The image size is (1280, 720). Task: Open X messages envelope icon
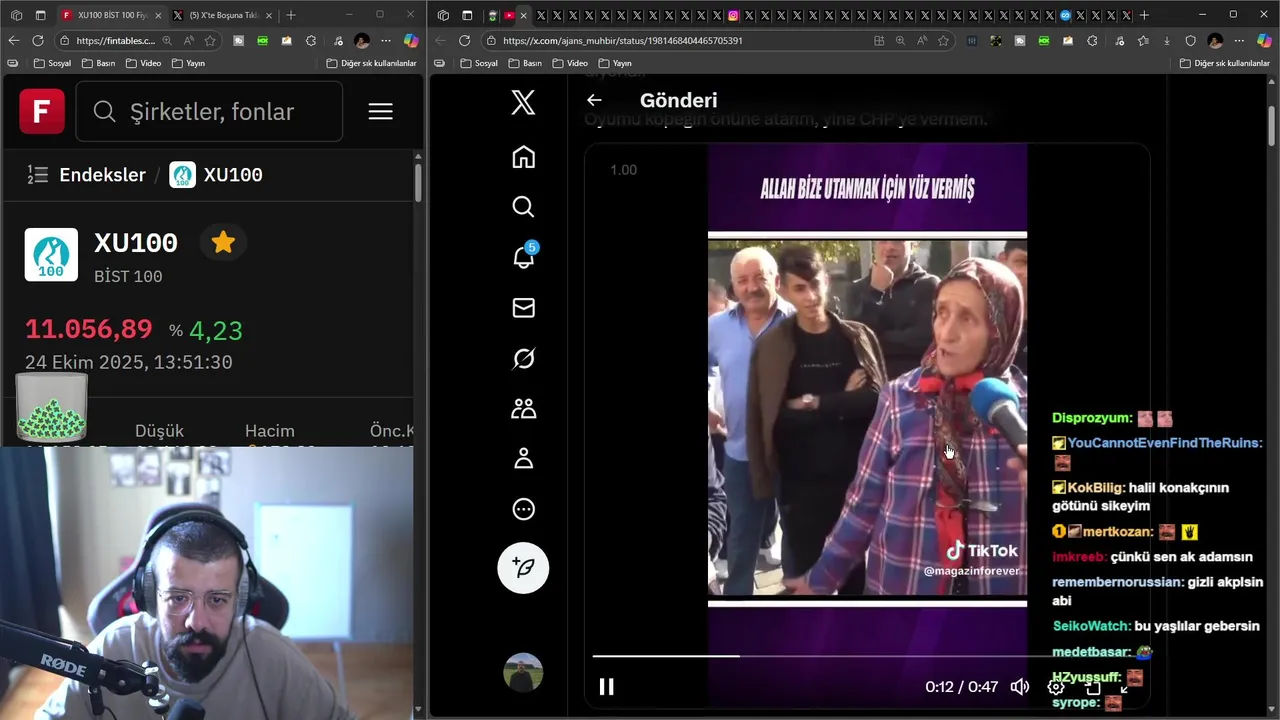point(523,308)
